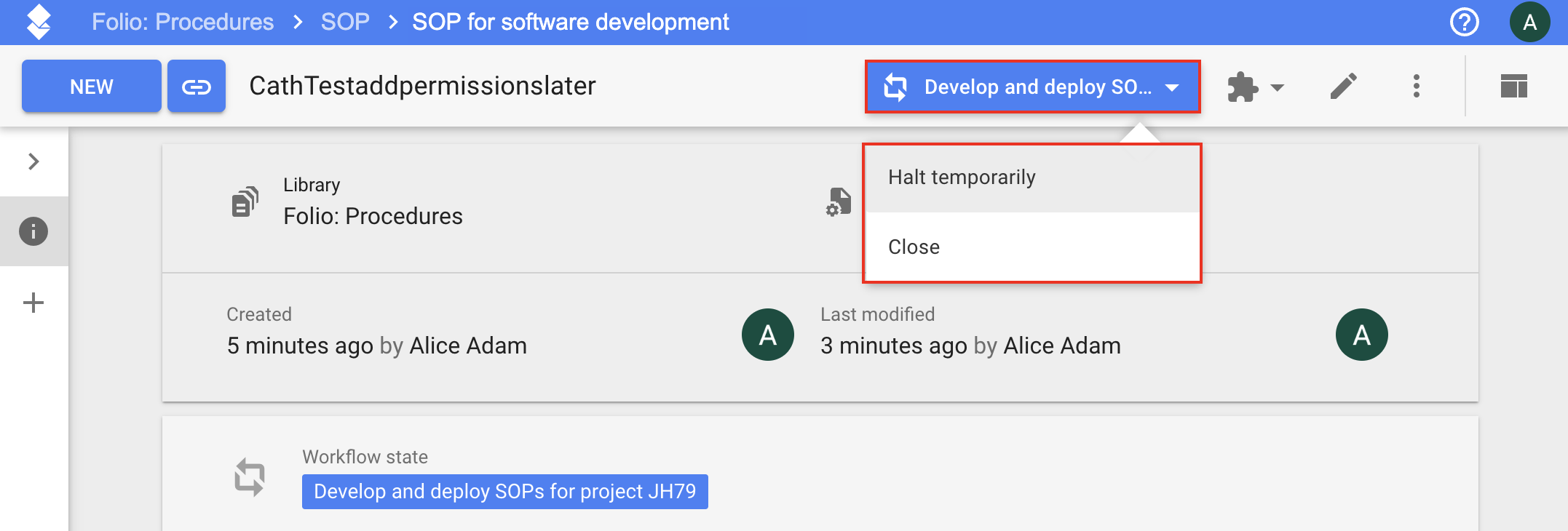1568x531 pixels.
Task: Open the Develop and deploy workflow dropdown
Action: [x=1032, y=87]
